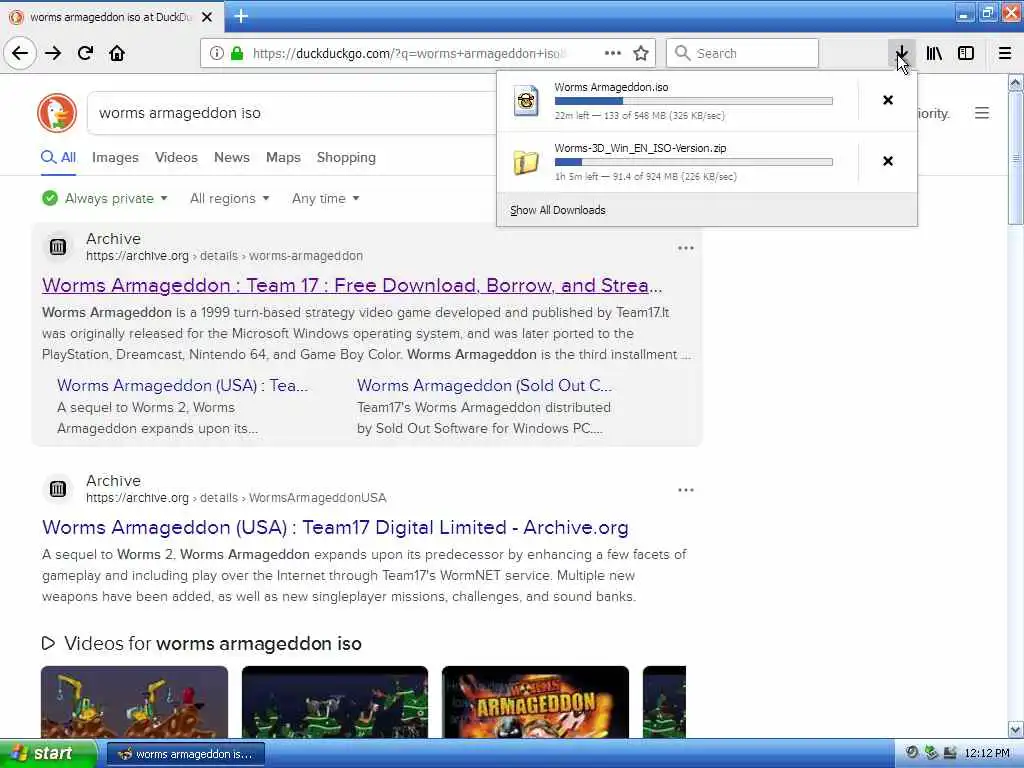The width and height of the screenshot is (1024, 768).
Task: Click the archive.org details worms-armageddon URL
Action: pyautogui.click(x=225, y=256)
